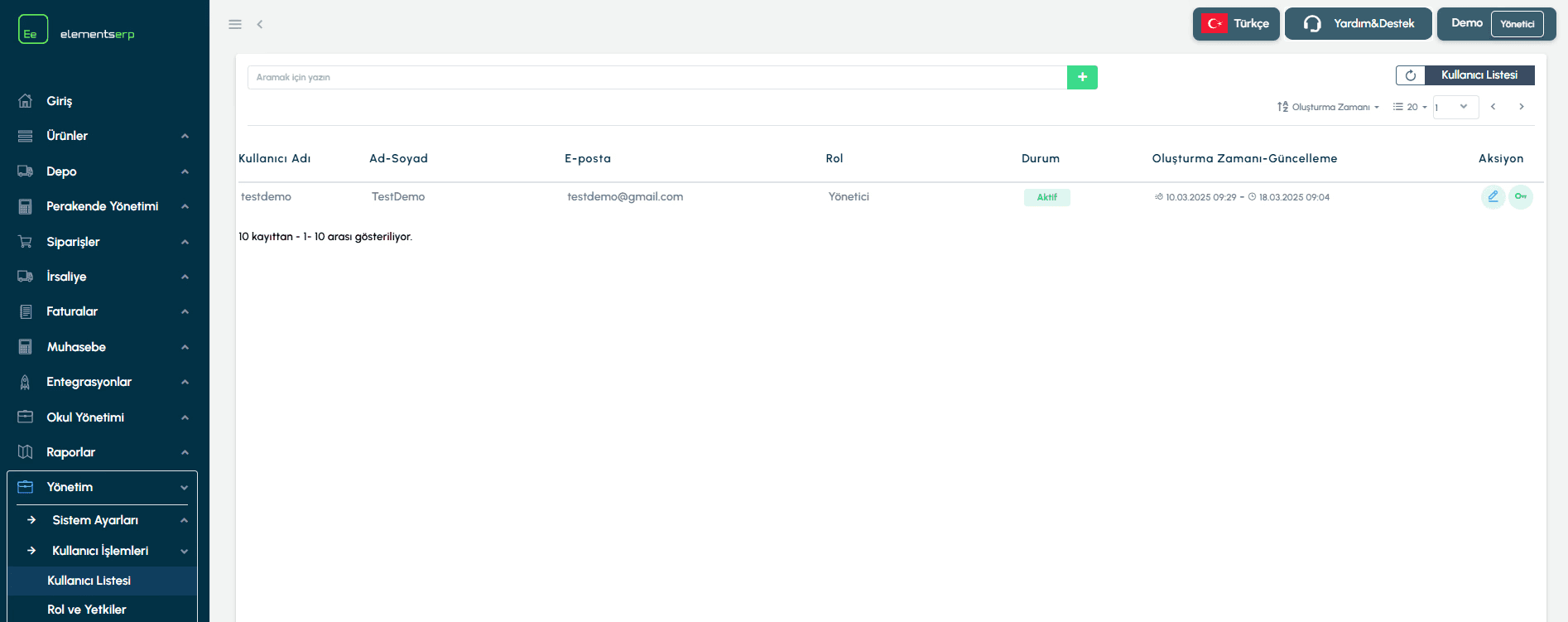The image size is (1568, 622).
Task: Click the 10.03.2025 09:29 creation date
Action: [1200, 197]
